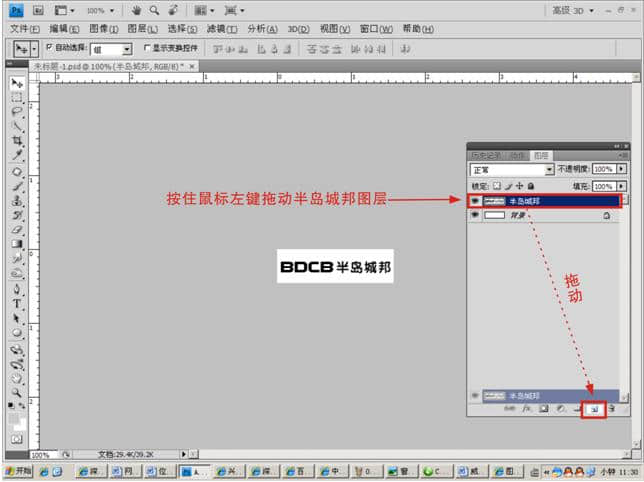Click the Delete Layer trash icon
Viewport: 644px width, 482px height.
point(611,409)
